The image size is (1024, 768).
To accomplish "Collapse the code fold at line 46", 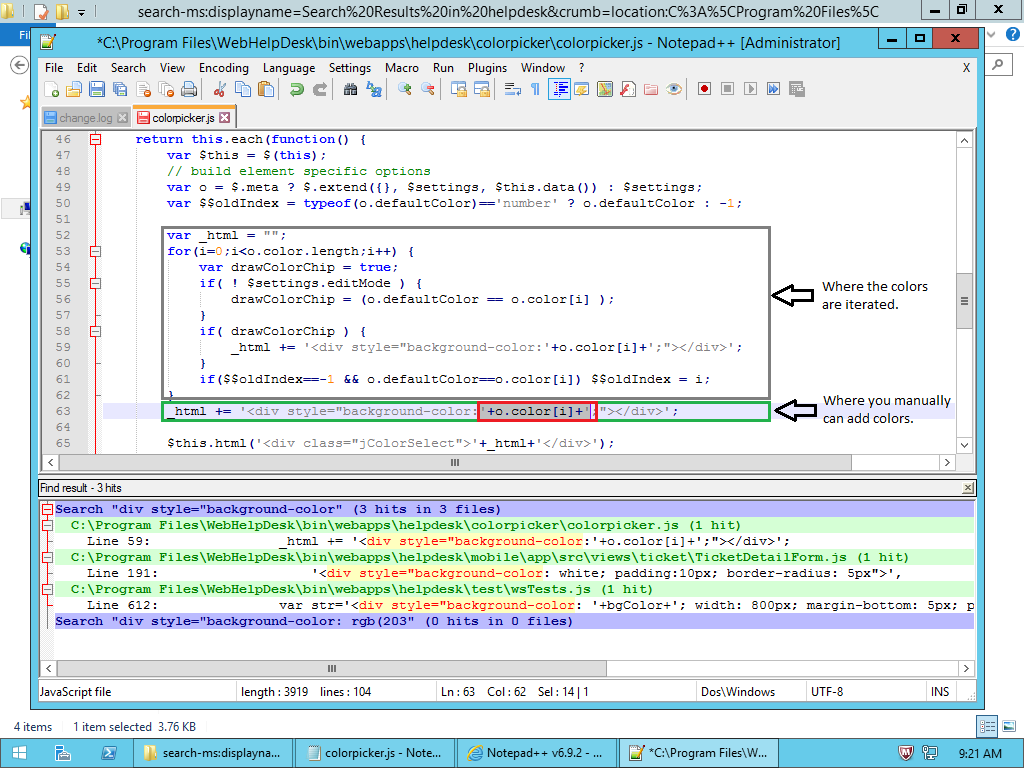I will [96, 140].
